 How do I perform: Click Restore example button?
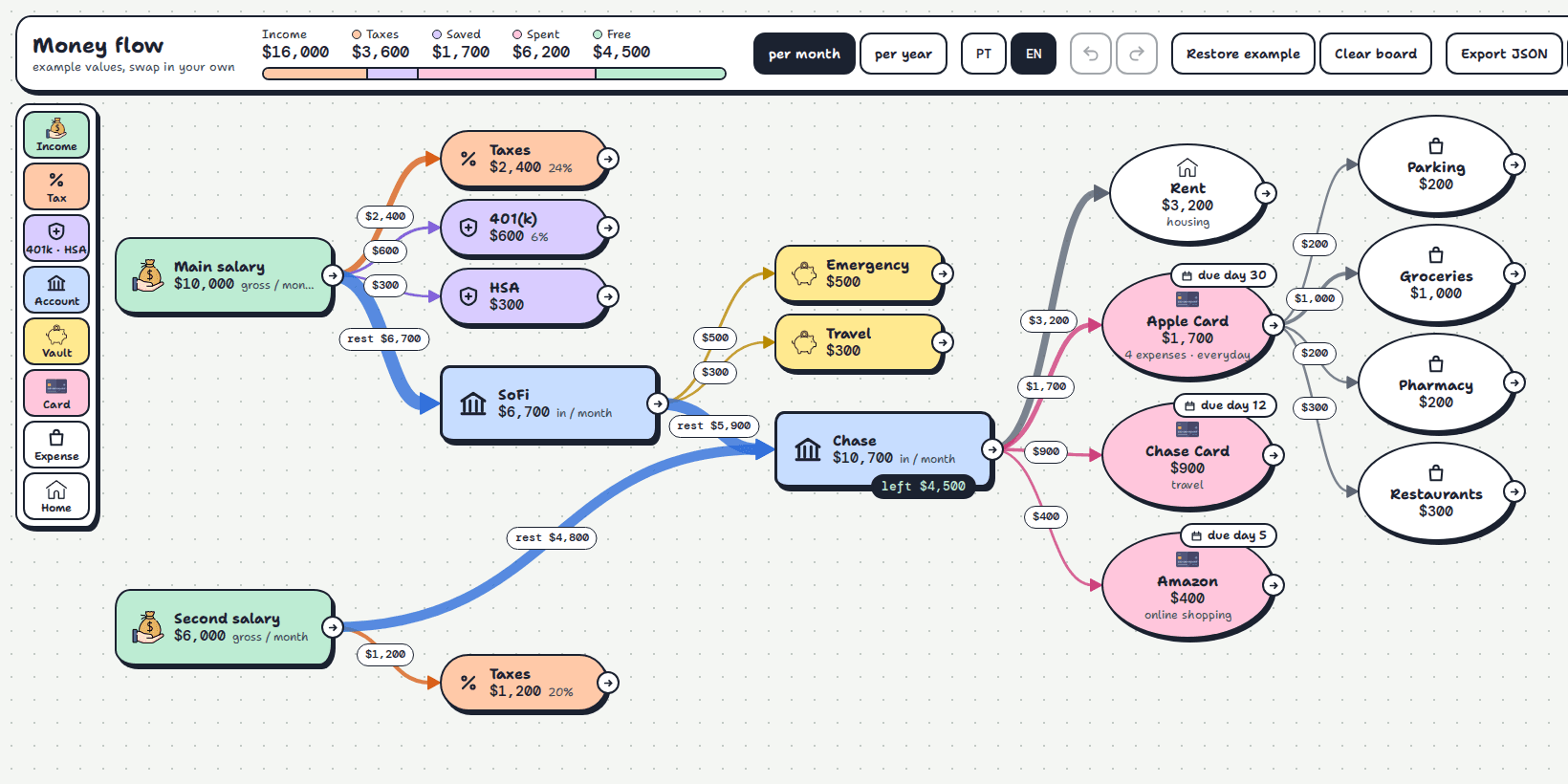[x=1243, y=54]
